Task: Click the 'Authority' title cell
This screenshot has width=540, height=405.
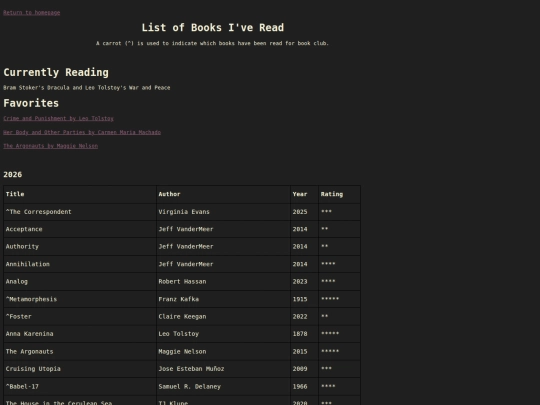Action: point(80,247)
